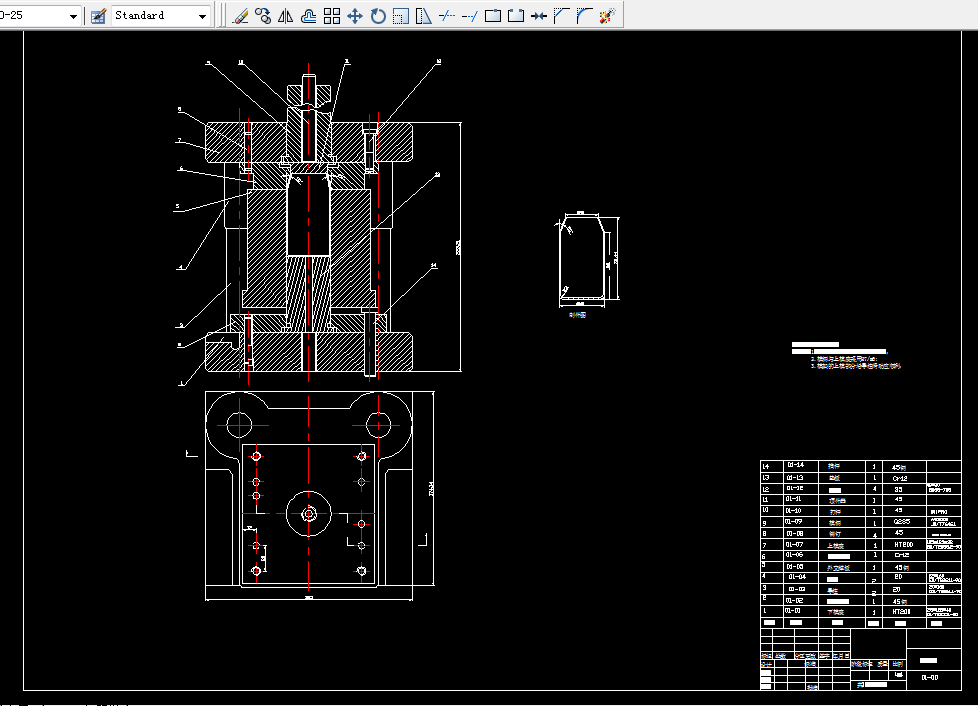Viewport: 978px width, 706px height.
Task: Click the Copy objects tool
Action: pos(263,16)
